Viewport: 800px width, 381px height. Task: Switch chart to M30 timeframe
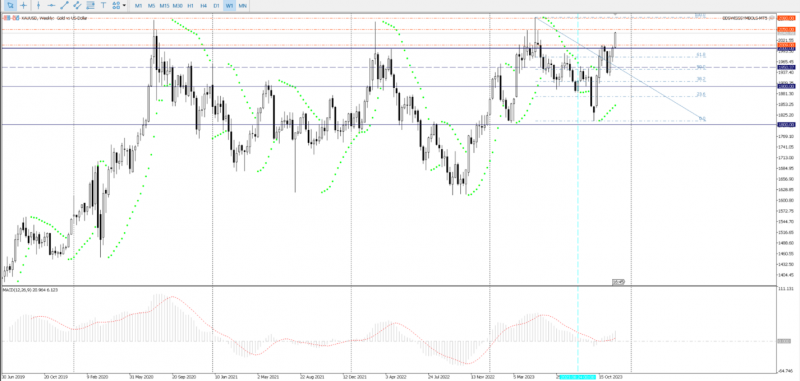pos(178,5)
